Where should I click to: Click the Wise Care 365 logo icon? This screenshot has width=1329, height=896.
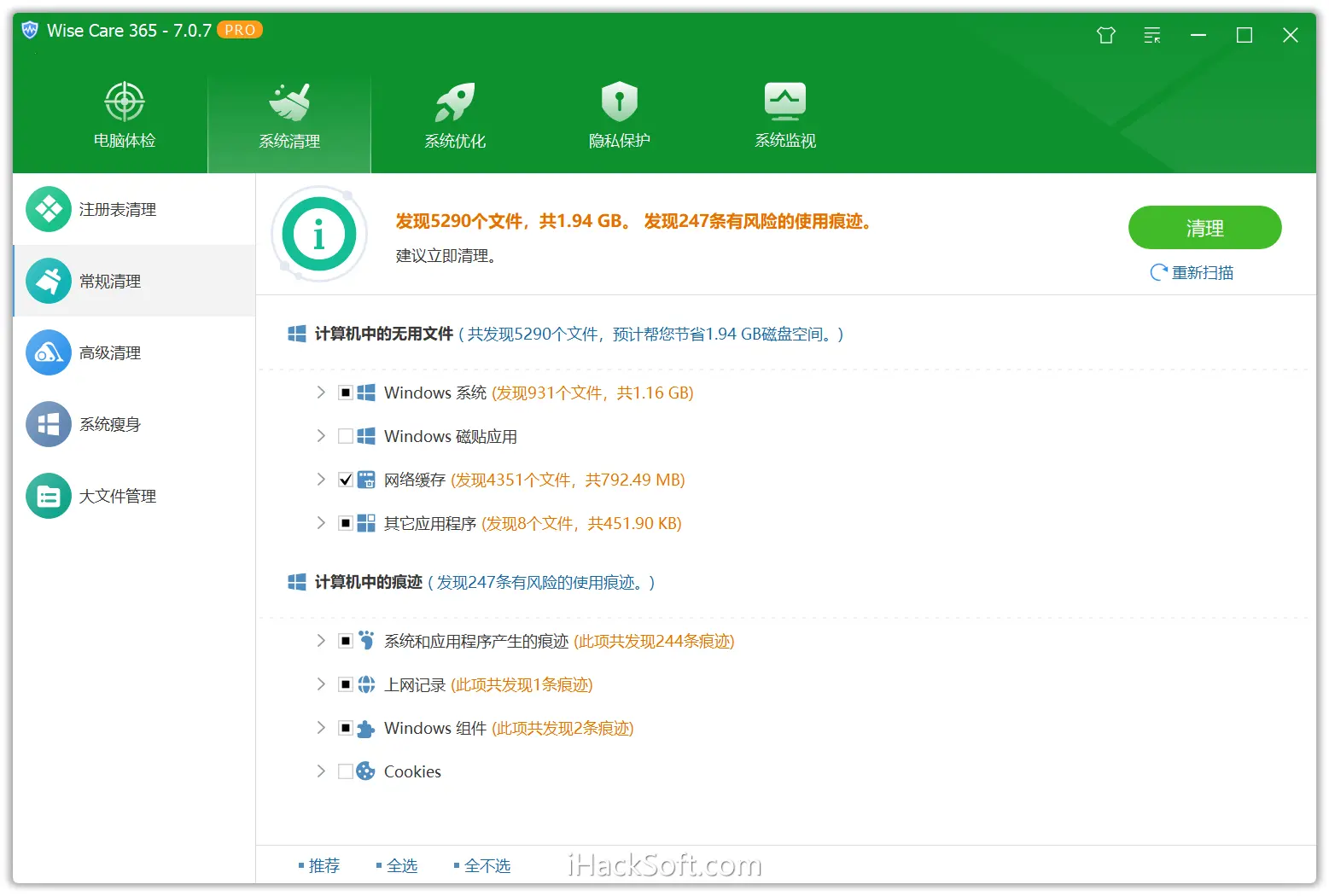[x=30, y=31]
